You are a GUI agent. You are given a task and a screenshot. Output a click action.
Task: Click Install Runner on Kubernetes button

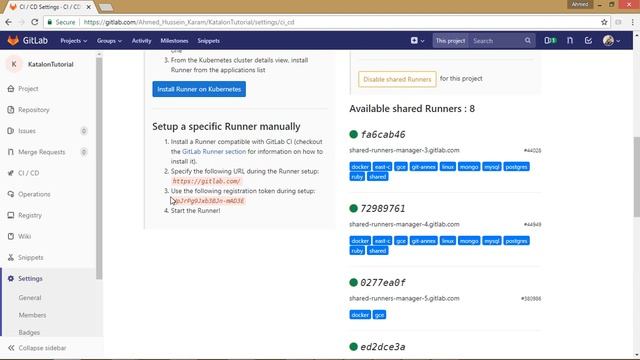(199, 89)
